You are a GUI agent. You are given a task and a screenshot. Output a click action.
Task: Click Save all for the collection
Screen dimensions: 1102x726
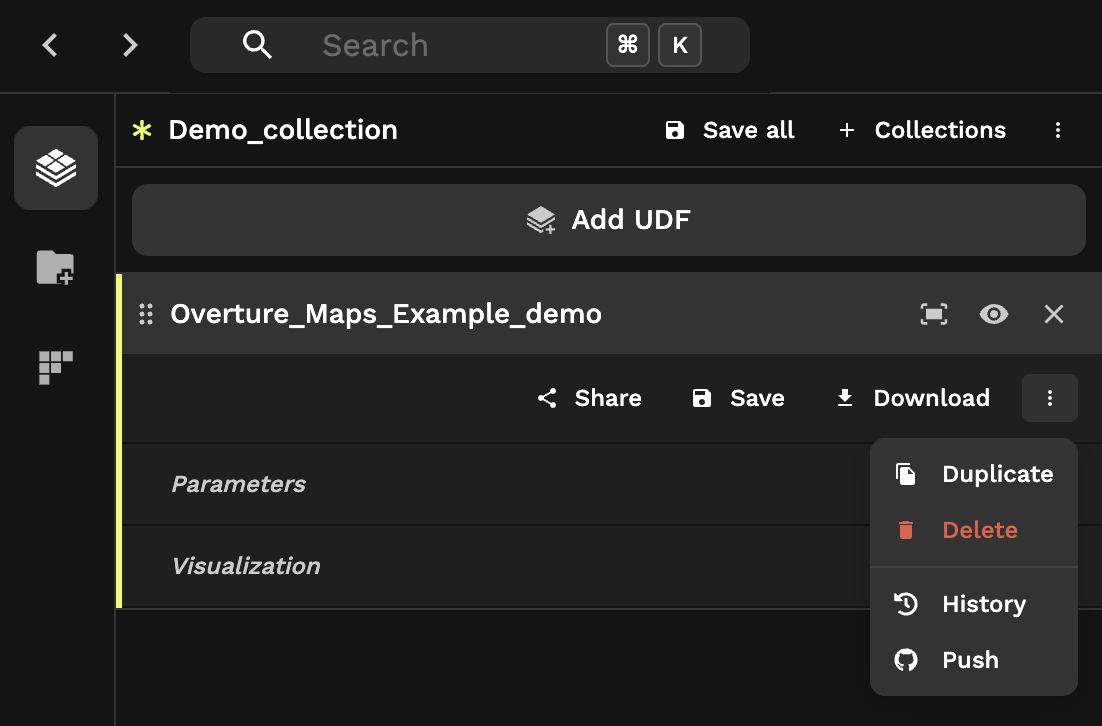(730, 130)
